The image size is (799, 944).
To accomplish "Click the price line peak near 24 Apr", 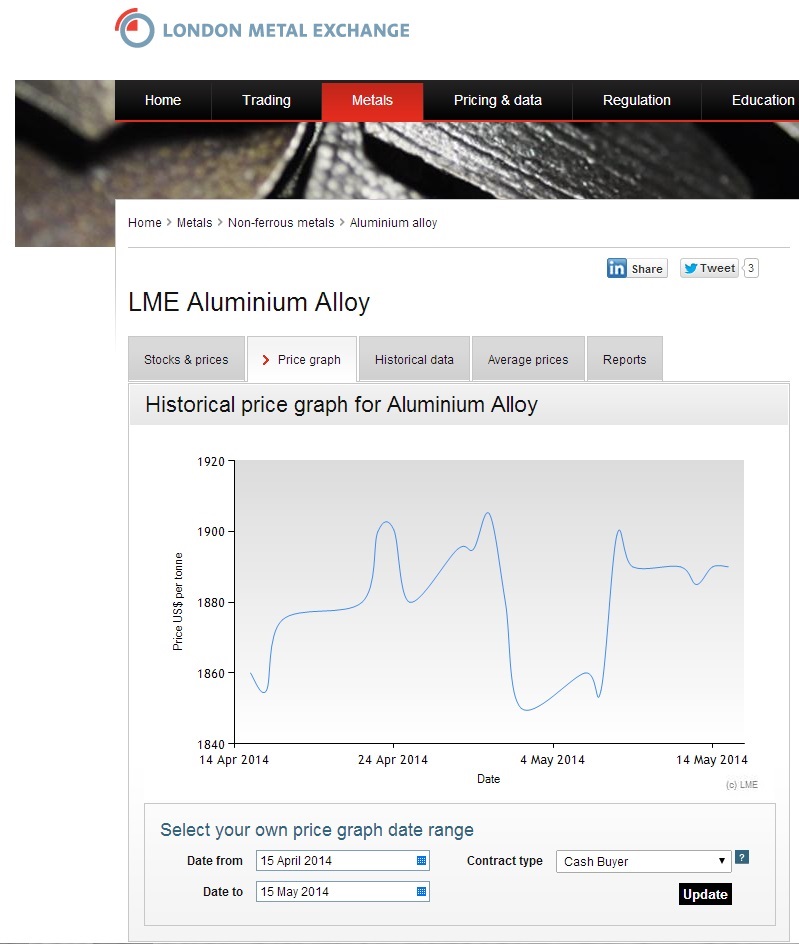I will pyautogui.click(x=386, y=522).
